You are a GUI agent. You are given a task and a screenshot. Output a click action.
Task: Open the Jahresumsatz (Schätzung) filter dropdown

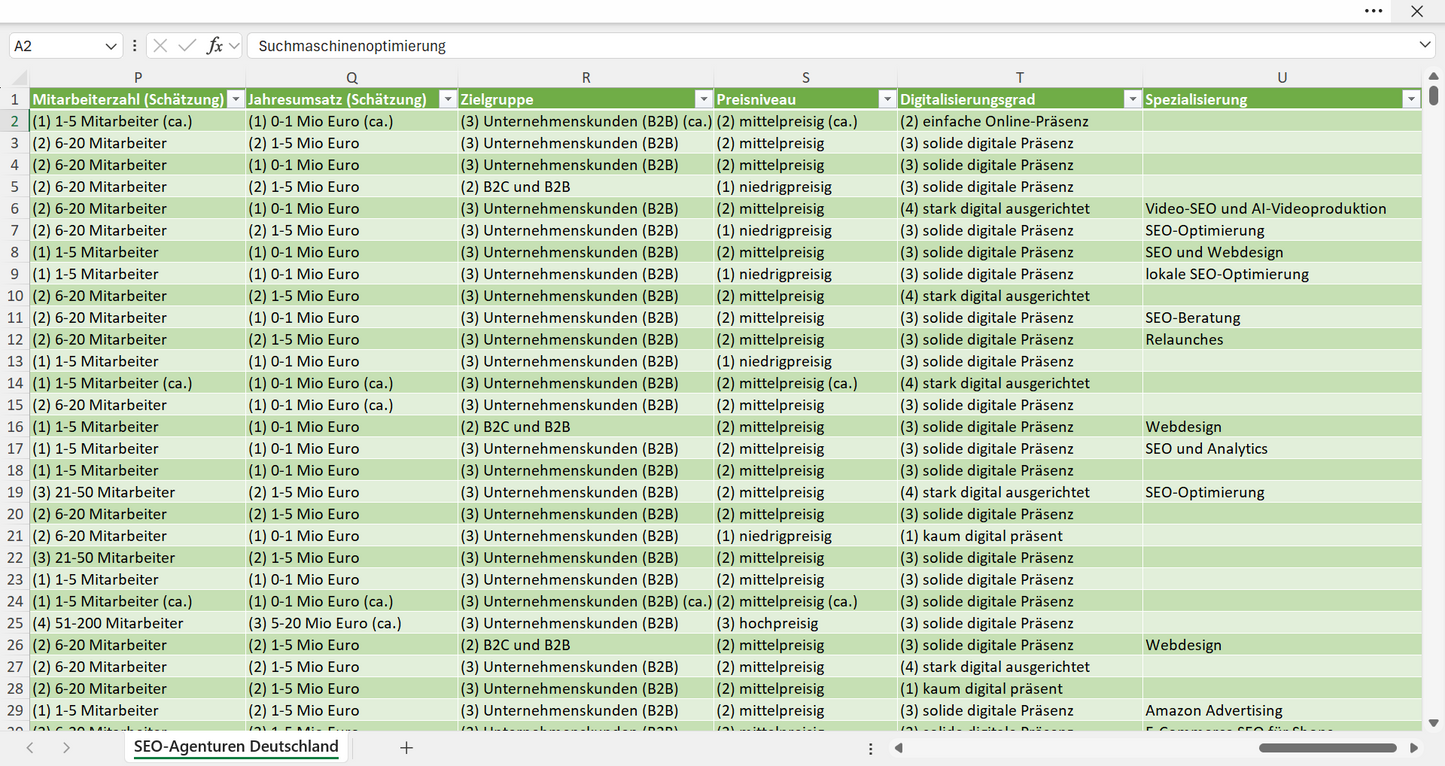(447, 99)
